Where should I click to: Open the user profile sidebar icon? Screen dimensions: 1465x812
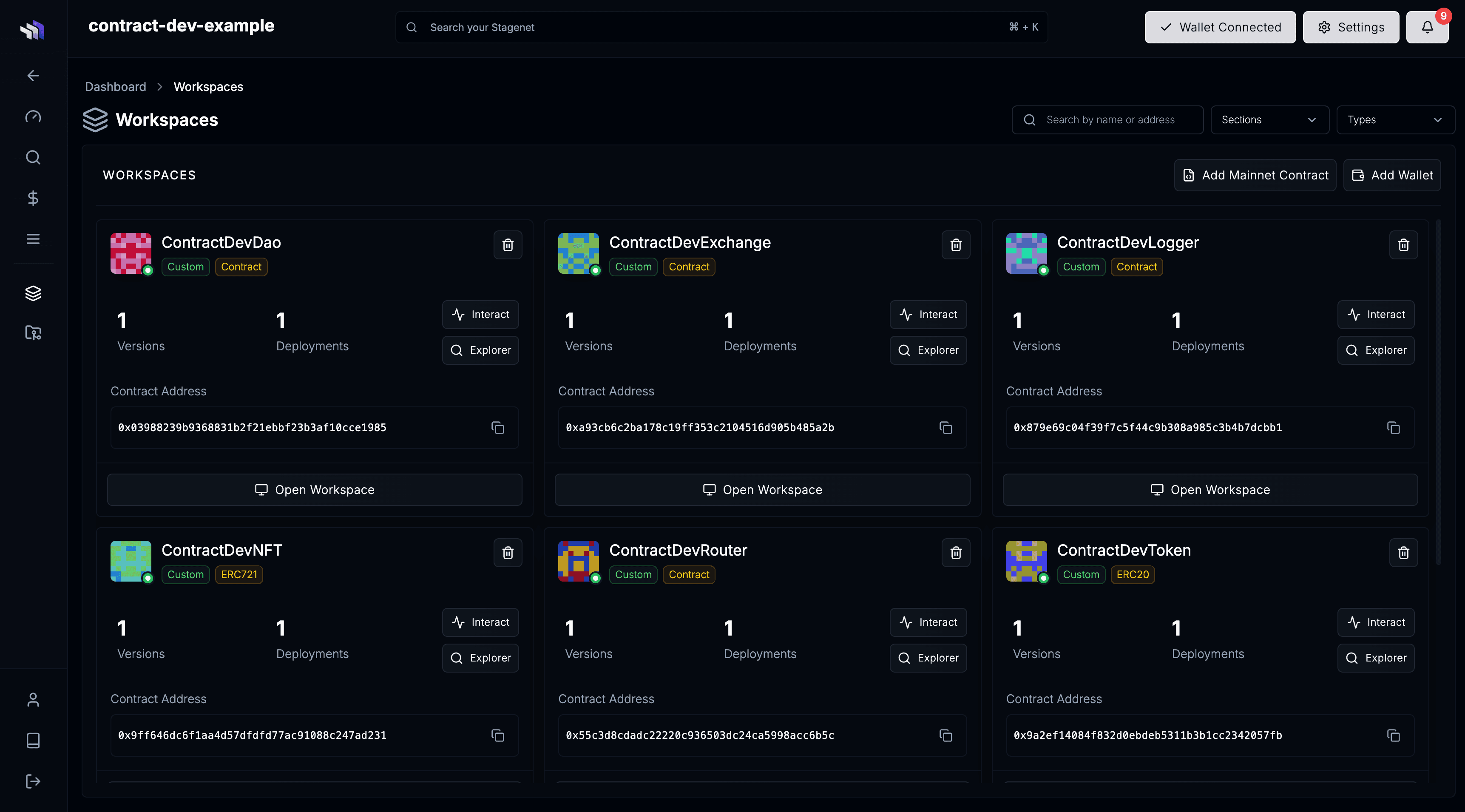click(x=33, y=699)
